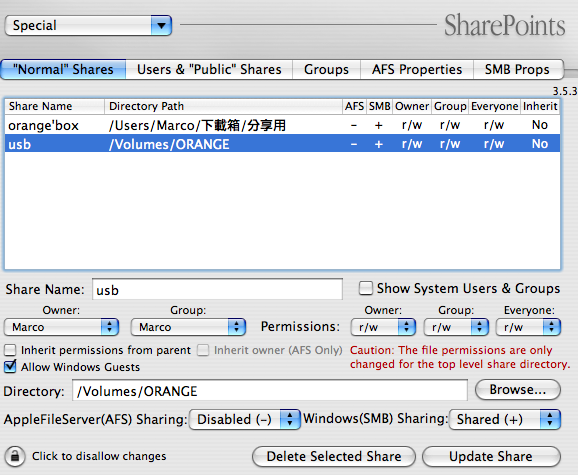Sort by Directory Path column header
Viewport: 578px width, 475px height.
click(223, 106)
